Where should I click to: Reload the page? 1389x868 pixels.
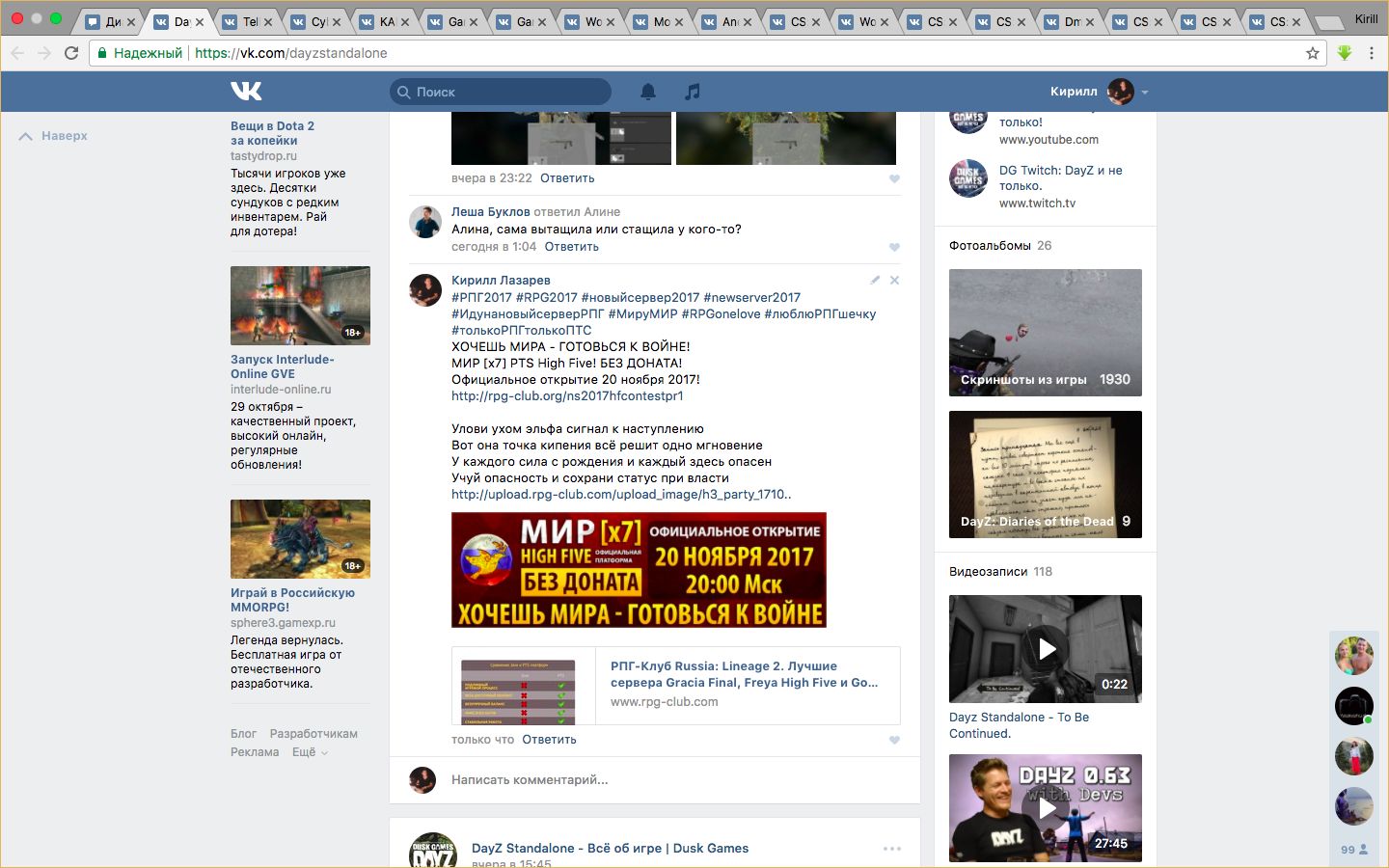click(x=71, y=53)
